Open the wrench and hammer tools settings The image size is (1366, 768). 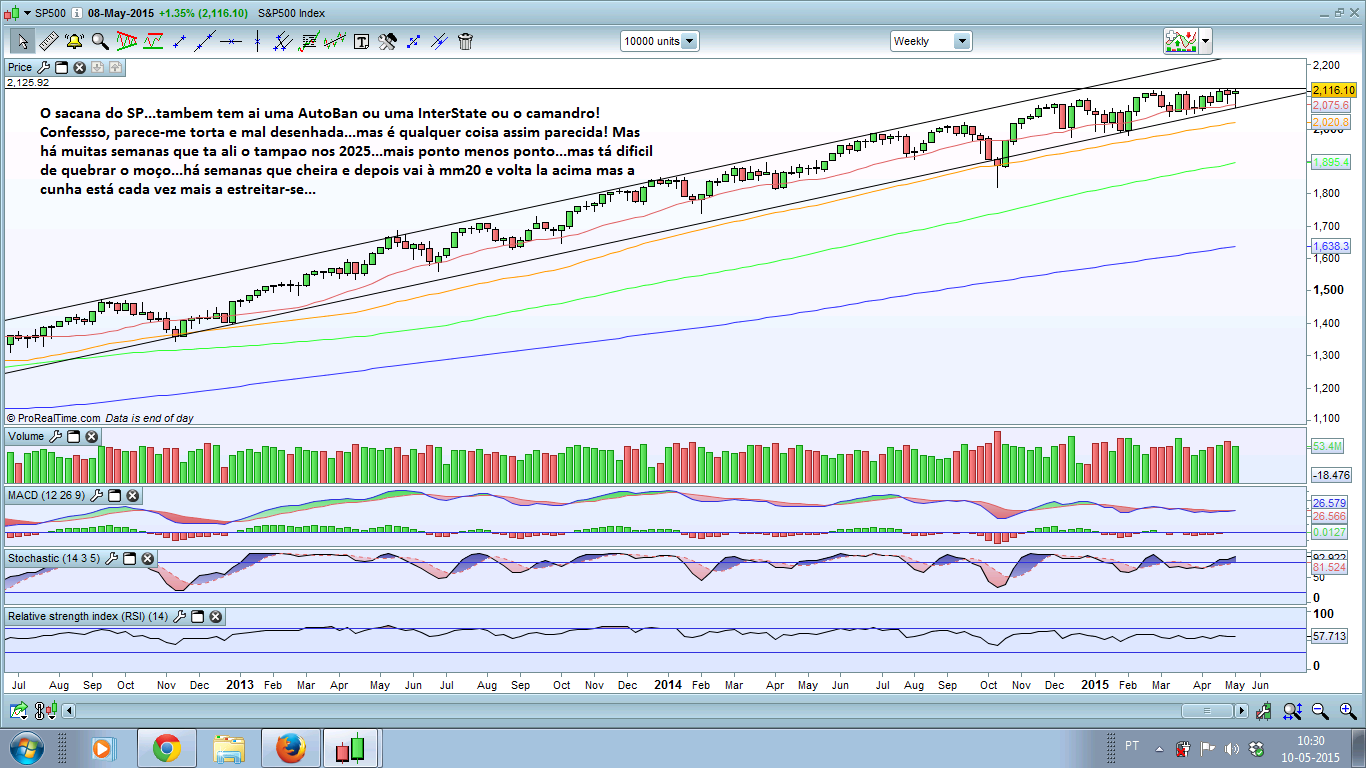[x=387, y=41]
